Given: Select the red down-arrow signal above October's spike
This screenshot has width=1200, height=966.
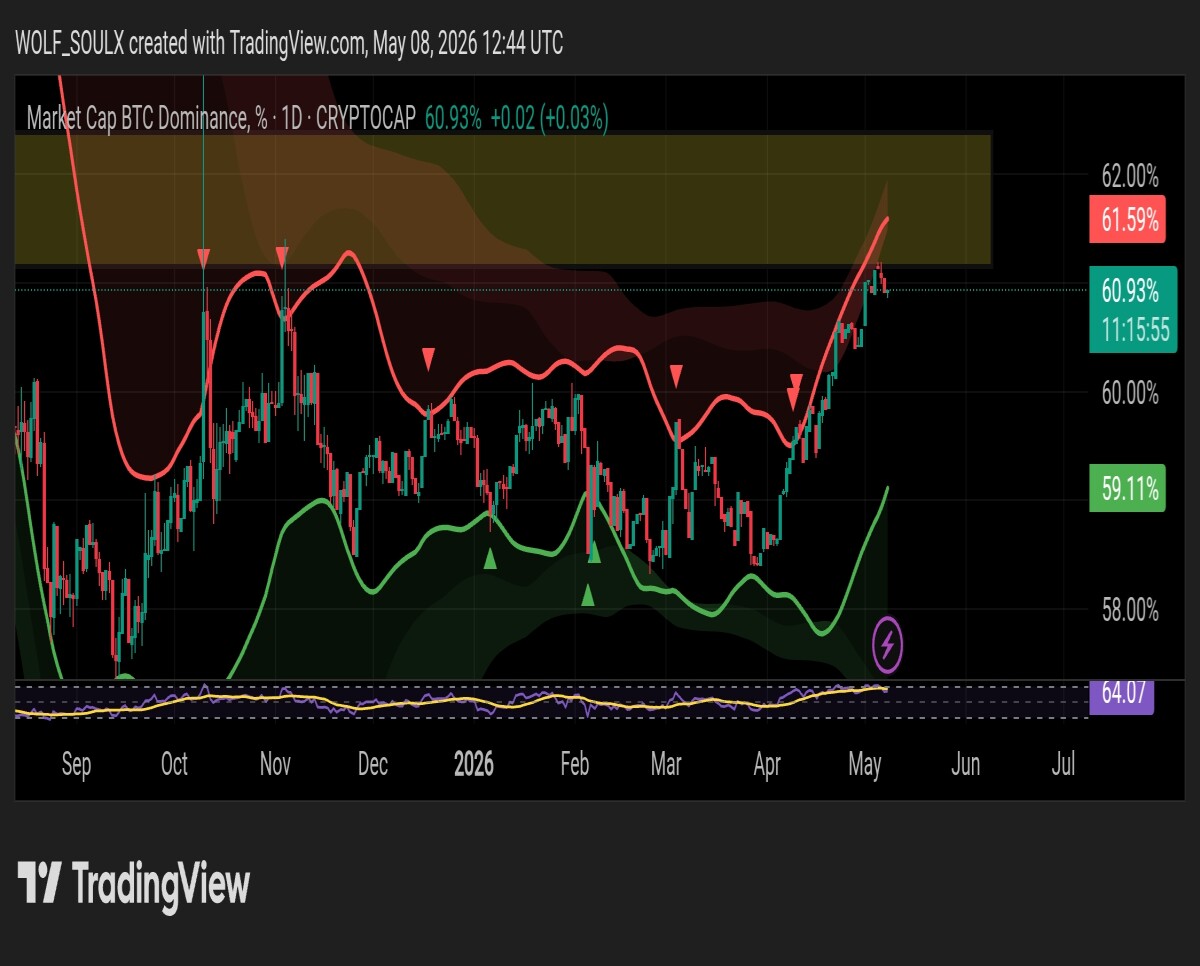Looking at the screenshot, I should click(204, 258).
